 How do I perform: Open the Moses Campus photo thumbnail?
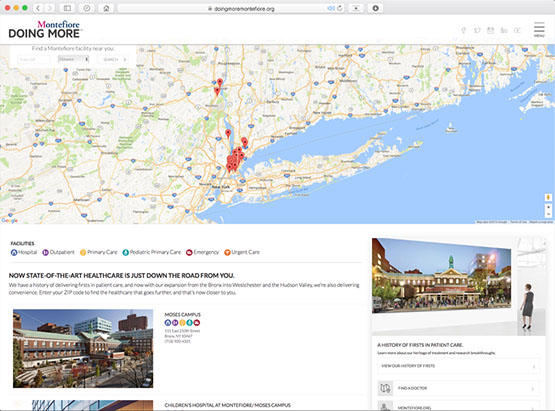point(83,348)
